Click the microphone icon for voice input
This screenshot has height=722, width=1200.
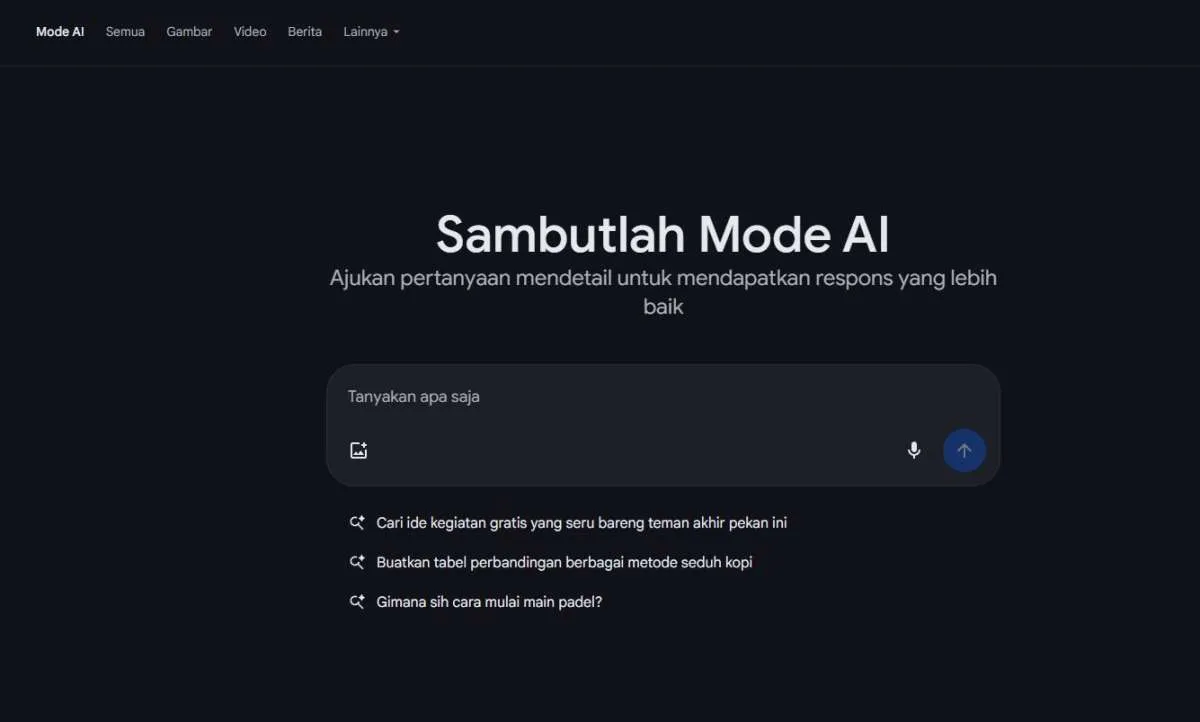(x=913, y=450)
